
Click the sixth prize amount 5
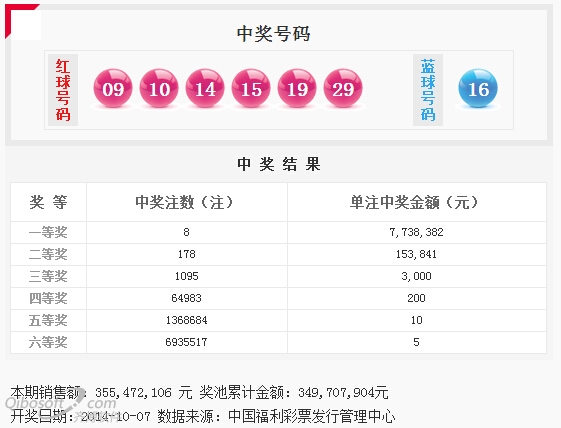coord(416,342)
